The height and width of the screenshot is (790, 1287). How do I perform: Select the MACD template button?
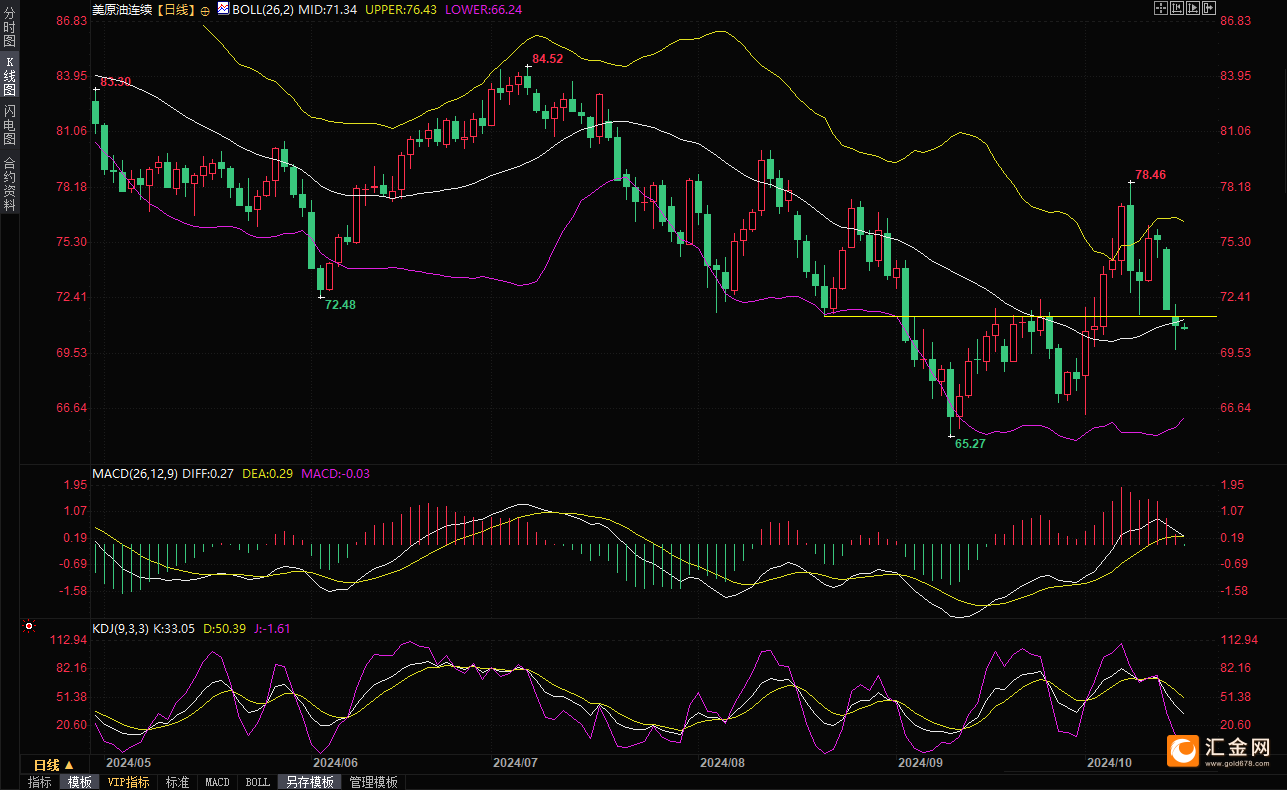pos(218,782)
